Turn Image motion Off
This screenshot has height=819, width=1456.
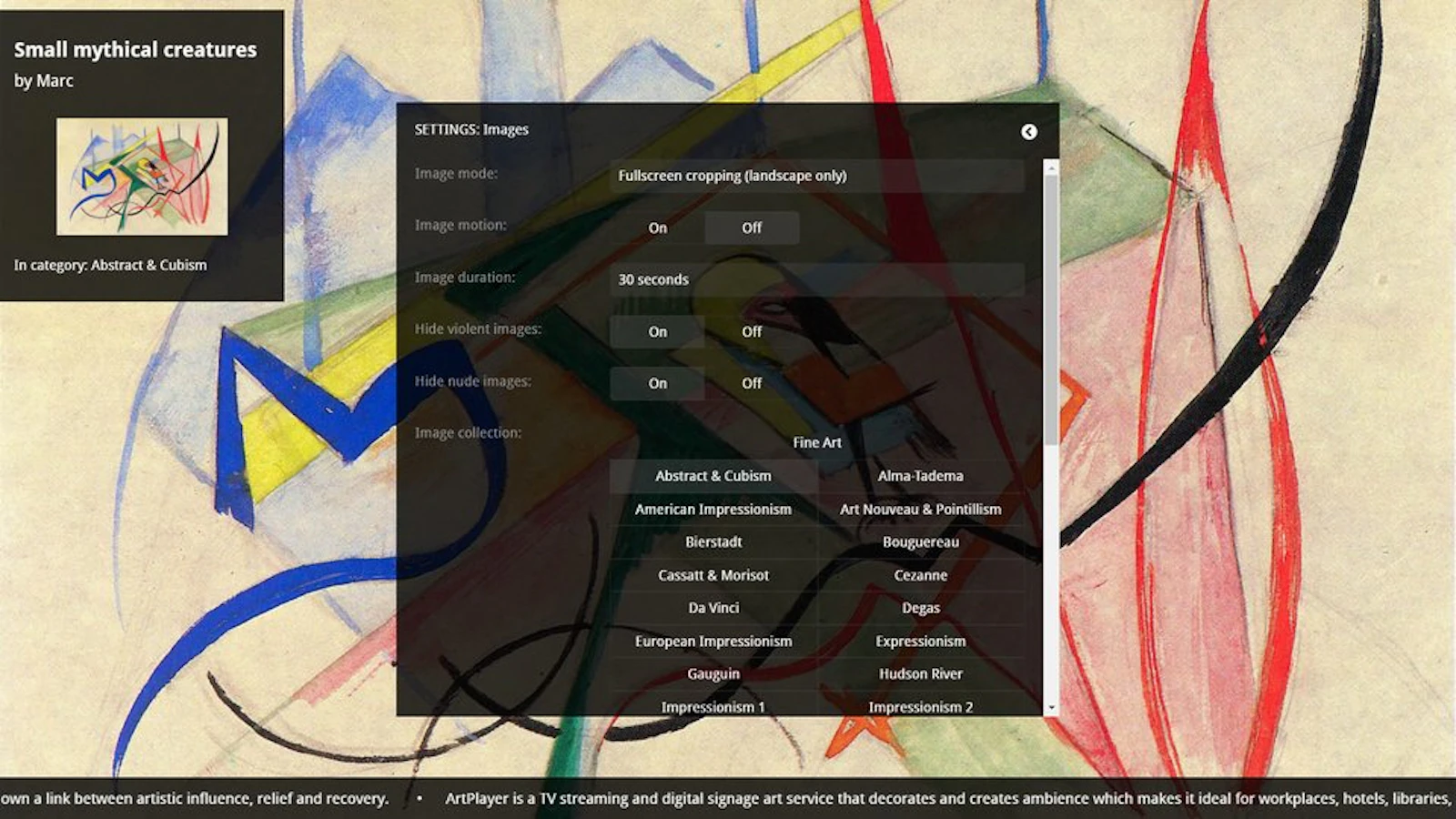[x=752, y=227]
